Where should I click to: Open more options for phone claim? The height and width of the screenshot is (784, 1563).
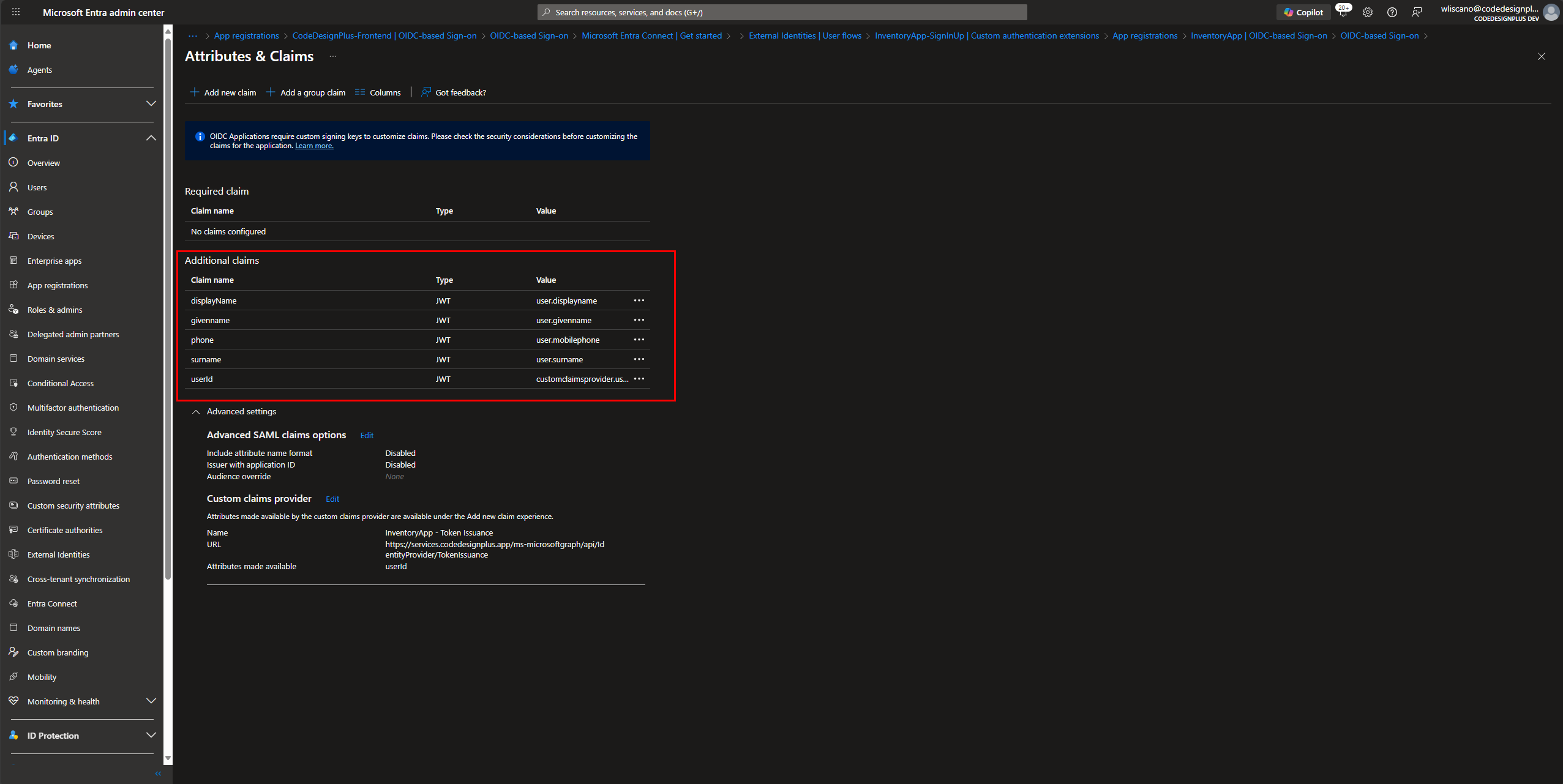coord(639,340)
